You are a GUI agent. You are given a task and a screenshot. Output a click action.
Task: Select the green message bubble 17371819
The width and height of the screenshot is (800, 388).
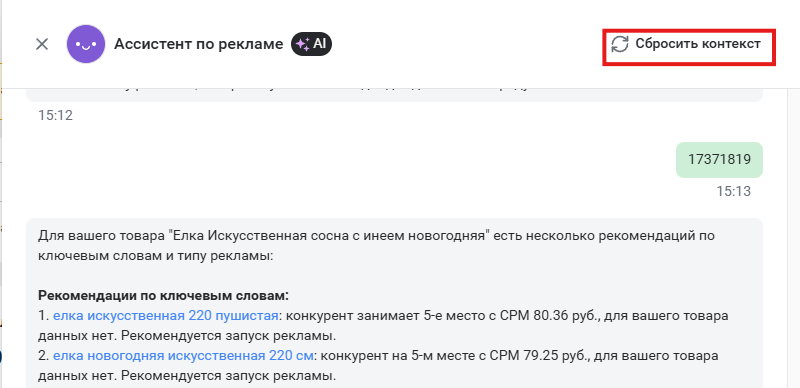[x=719, y=160]
